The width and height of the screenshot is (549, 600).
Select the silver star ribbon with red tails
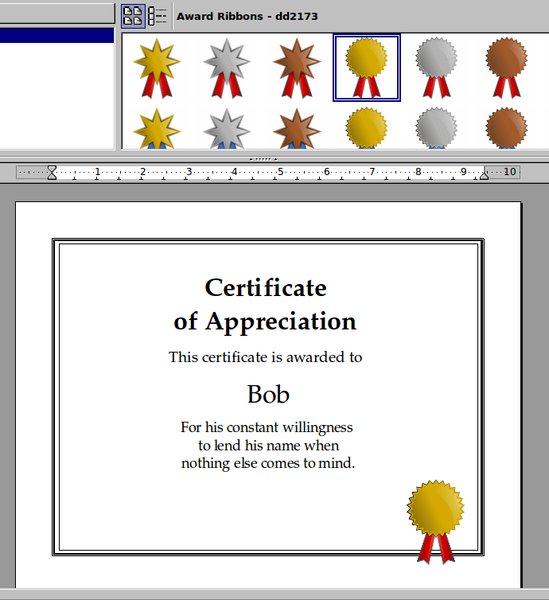(x=227, y=68)
